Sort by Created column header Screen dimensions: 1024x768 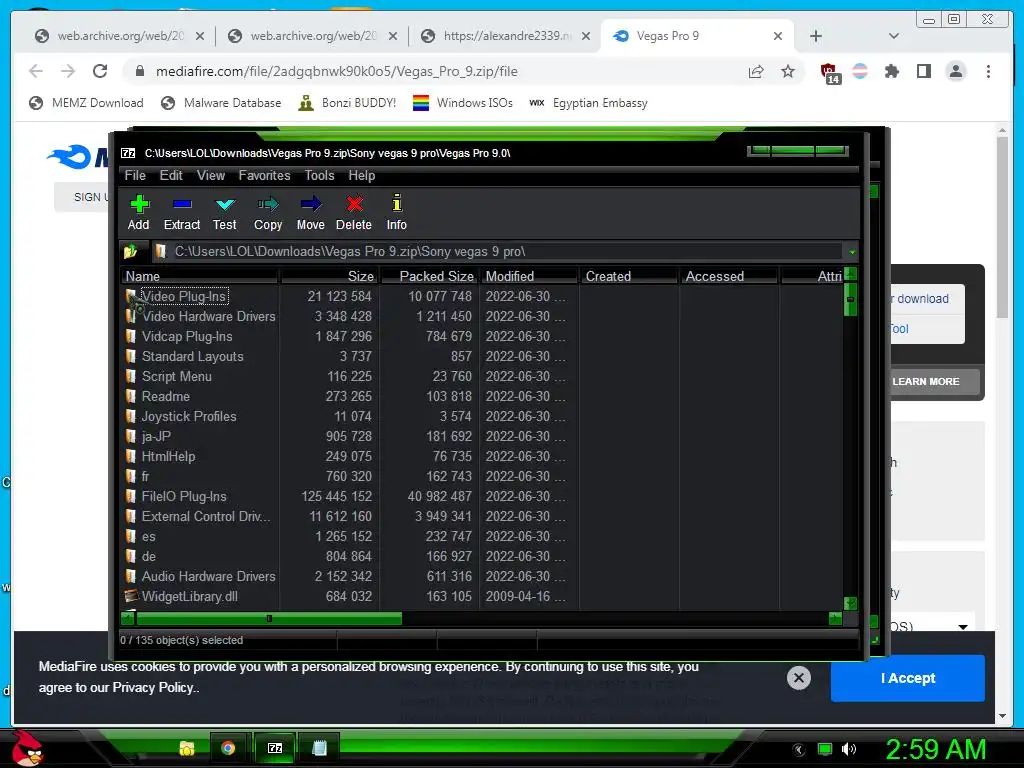coord(630,276)
